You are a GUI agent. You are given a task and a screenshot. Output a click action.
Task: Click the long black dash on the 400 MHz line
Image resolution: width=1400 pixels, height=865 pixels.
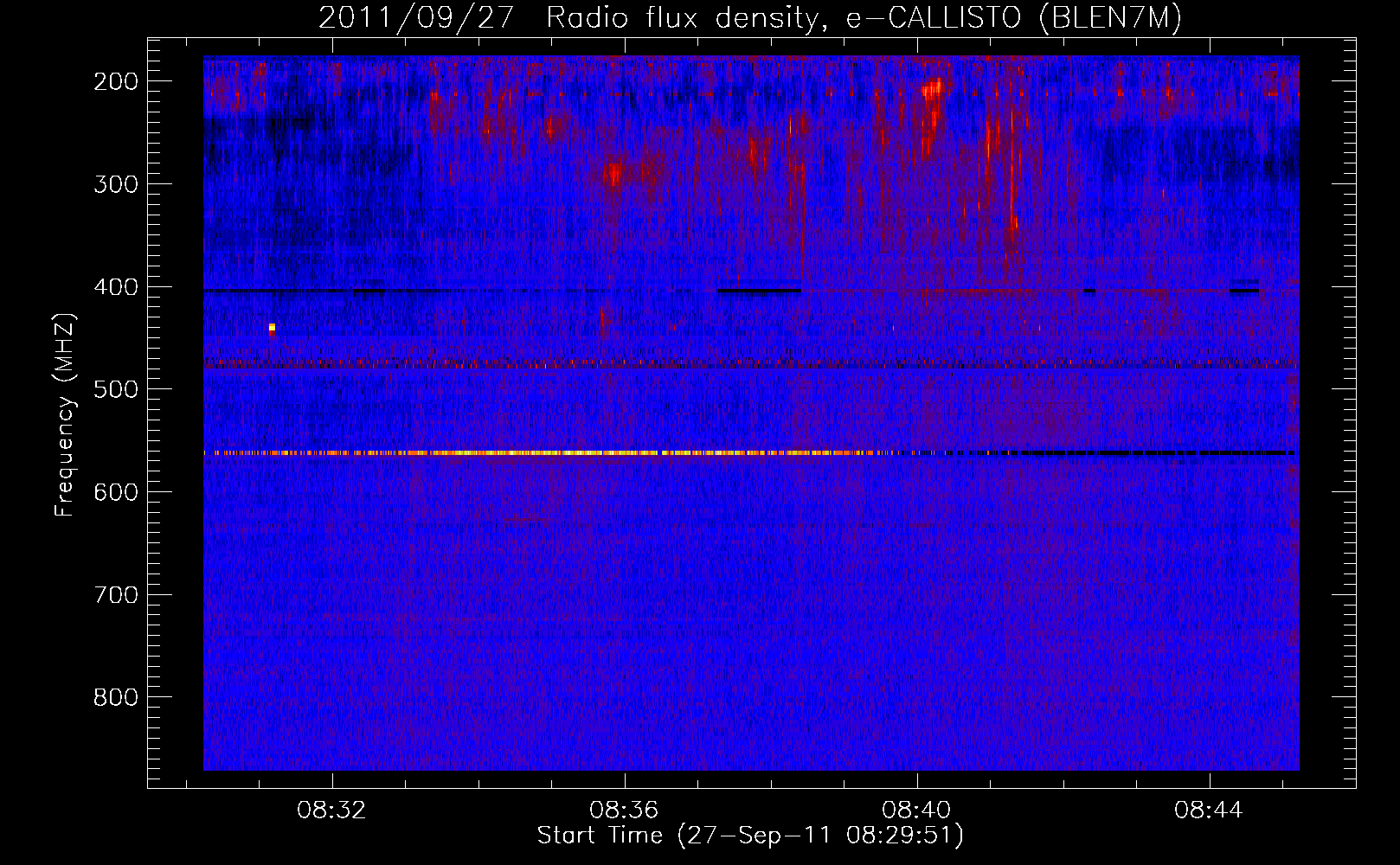759,291
